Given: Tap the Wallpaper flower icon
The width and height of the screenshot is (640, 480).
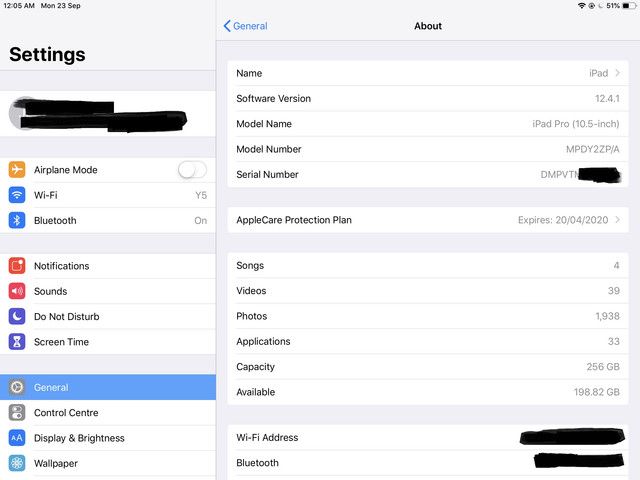Looking at the screenshot, I should coord(17,463).
